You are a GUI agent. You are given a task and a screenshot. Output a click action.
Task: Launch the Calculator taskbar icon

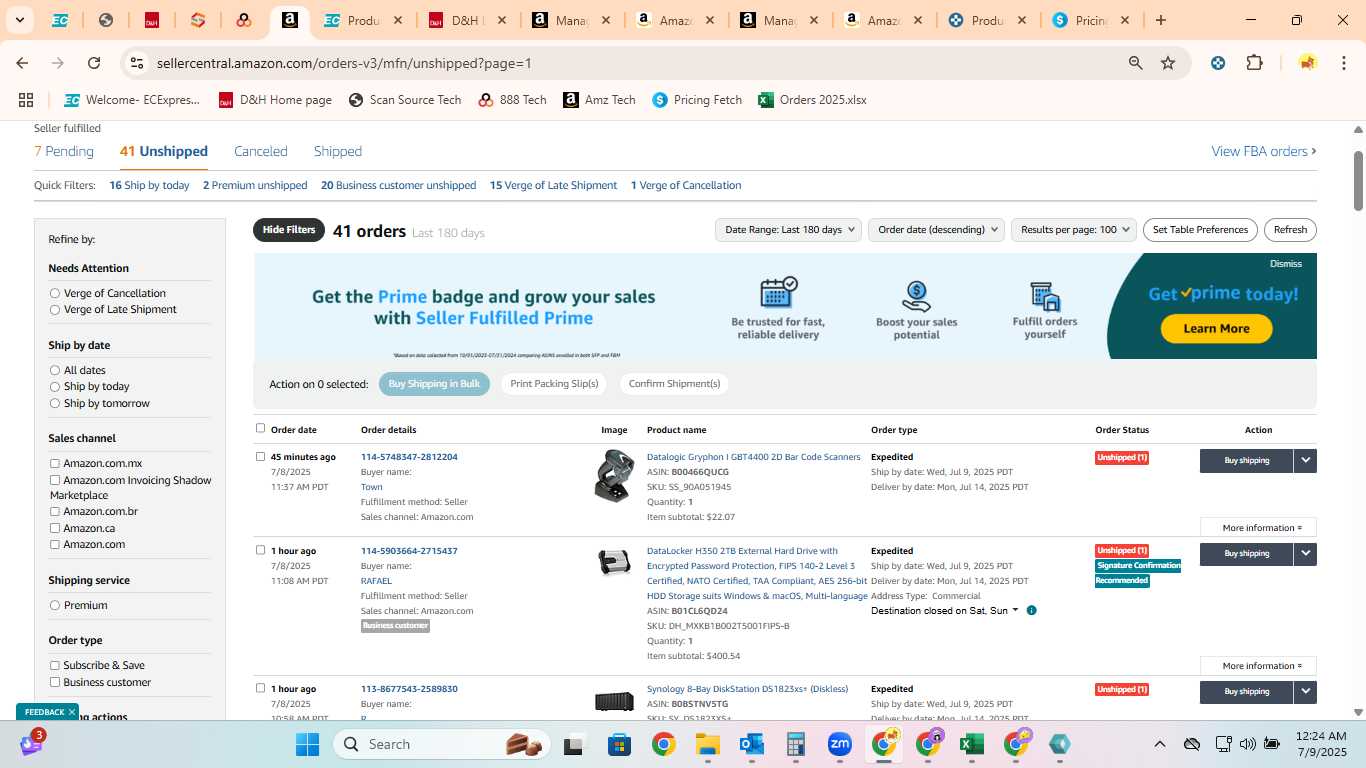(796, 744)
